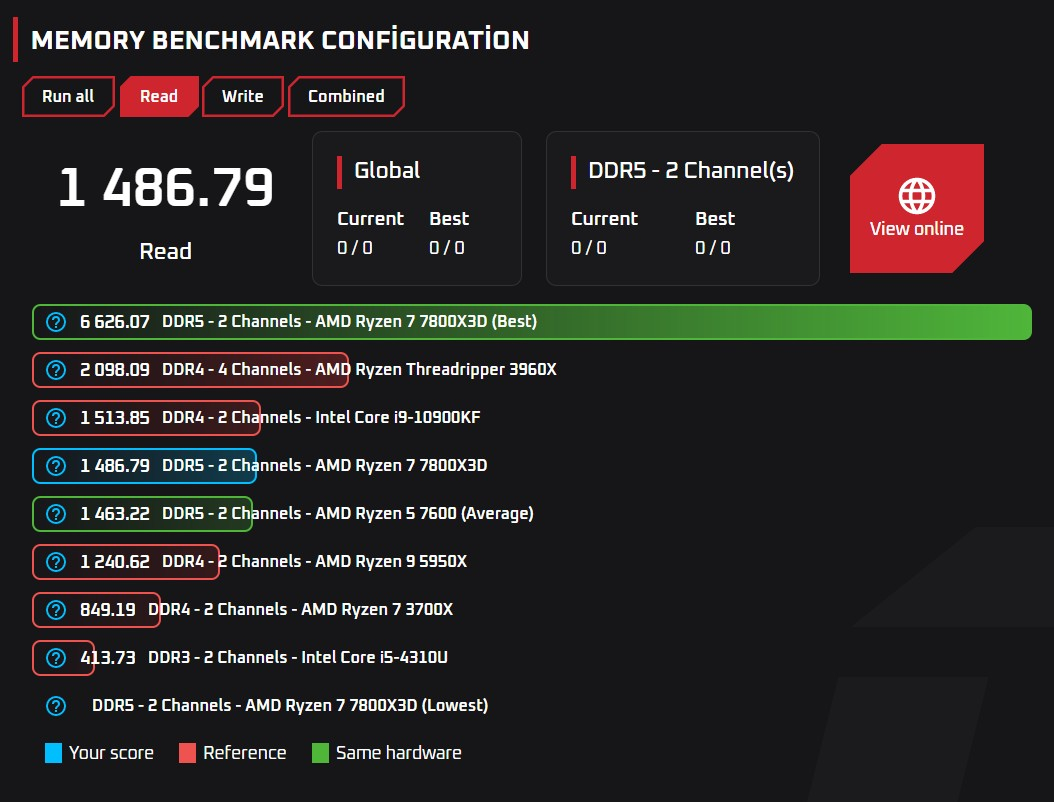
Task: Click the View online button label
Action: tap(916, 229)
